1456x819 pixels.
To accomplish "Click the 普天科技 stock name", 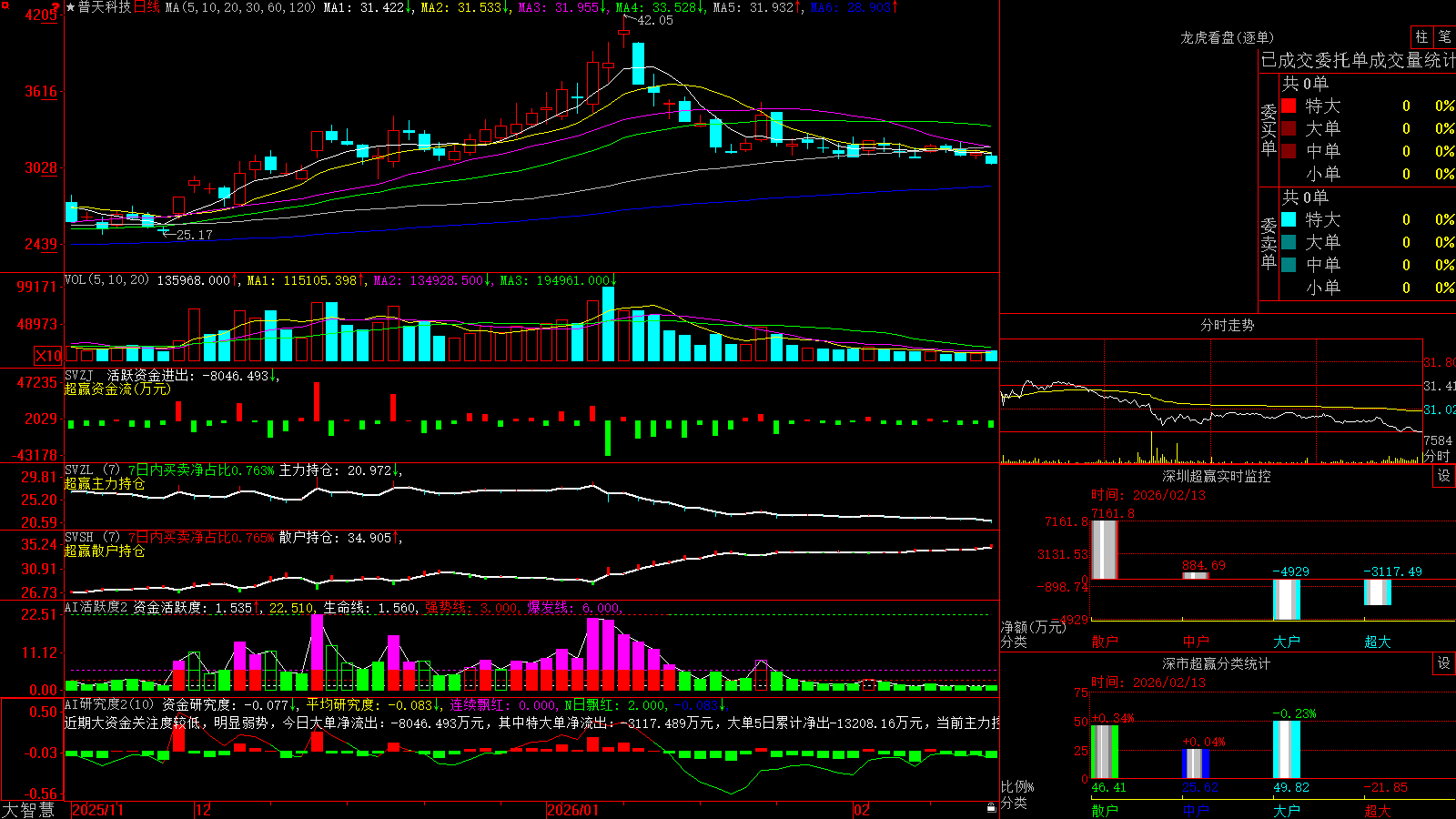I will 105,7.
